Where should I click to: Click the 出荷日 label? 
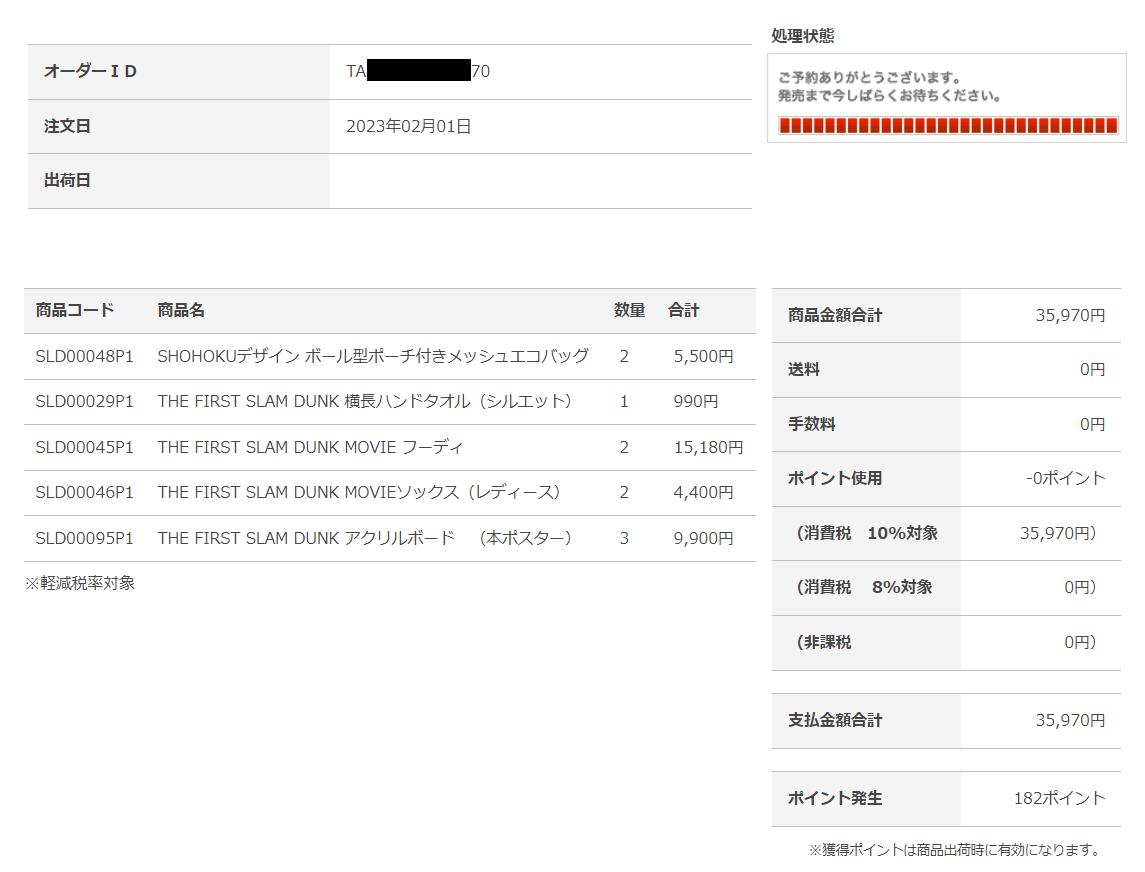tap(67, 180)
